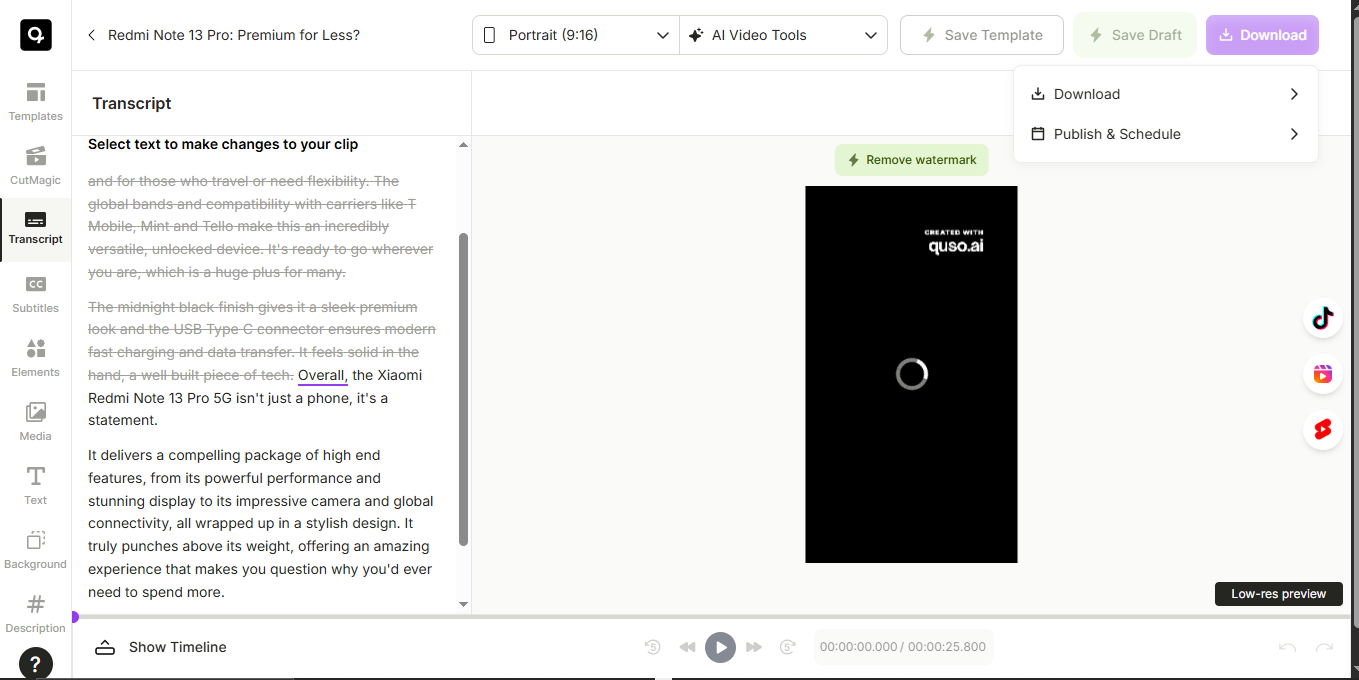Click "Select text to make changes to your clip"
1359x680 pixels.
tap(223, 144)
